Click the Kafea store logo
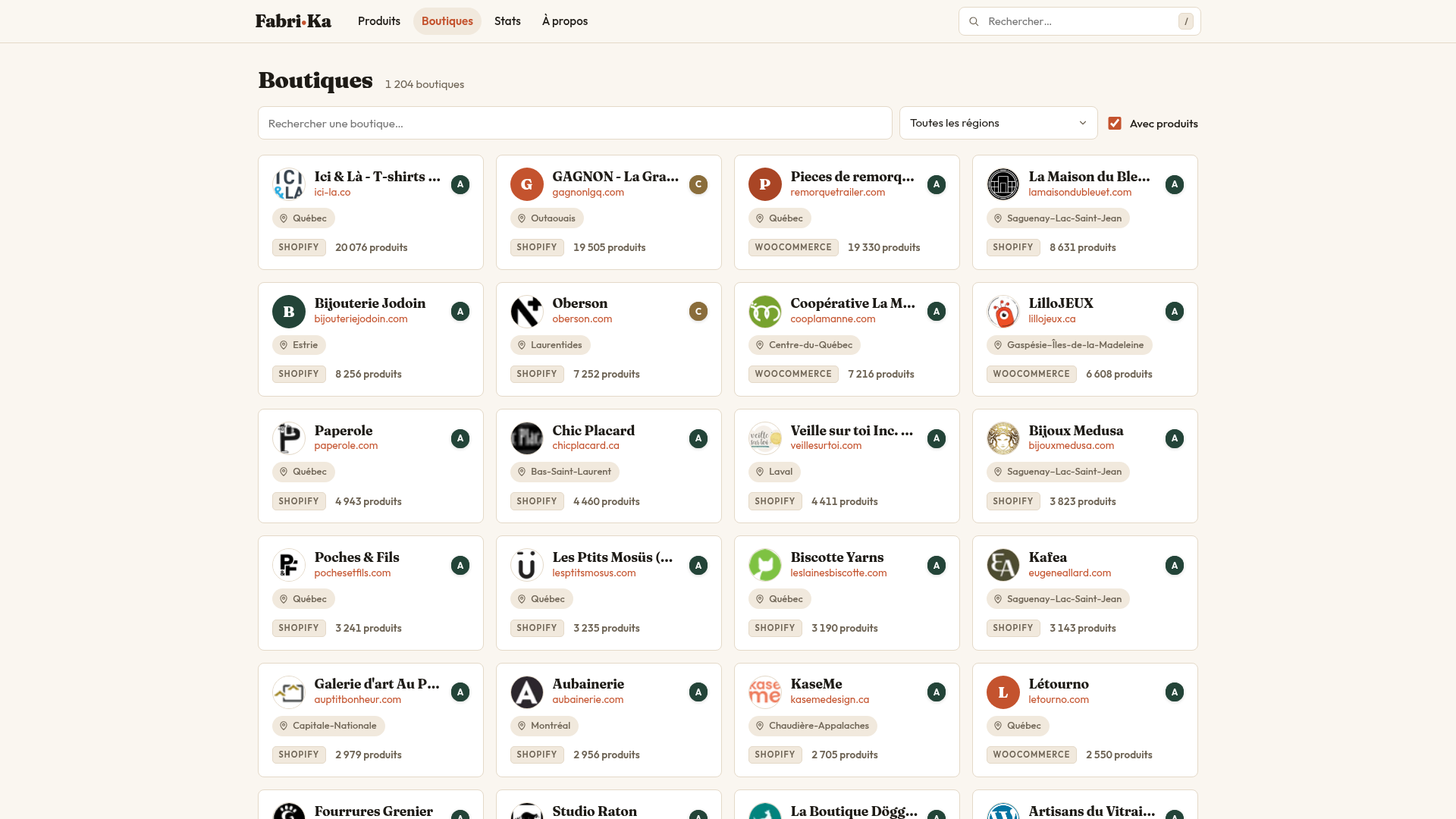 pyautogui.click(x=1003, y=565)
